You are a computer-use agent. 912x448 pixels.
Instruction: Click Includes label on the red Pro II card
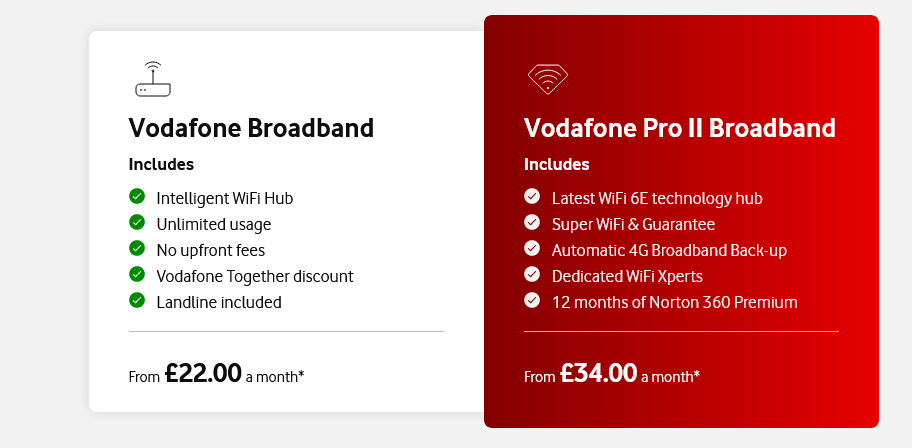pos(557,165)
